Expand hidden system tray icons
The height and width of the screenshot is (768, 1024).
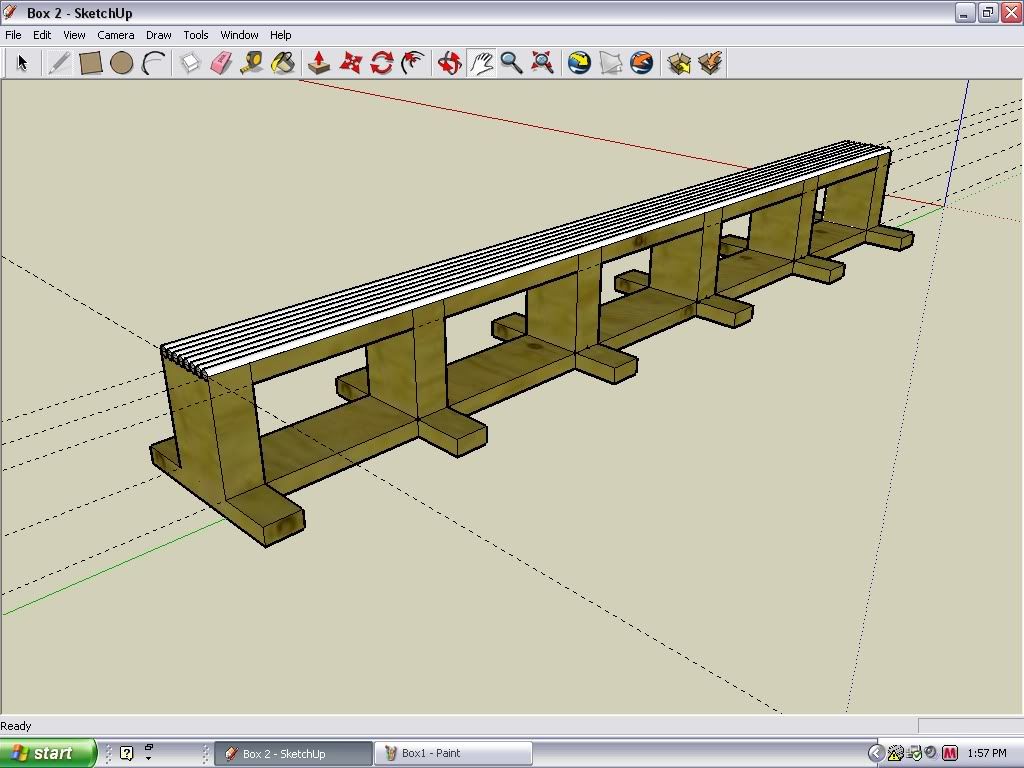pos(876,753)
